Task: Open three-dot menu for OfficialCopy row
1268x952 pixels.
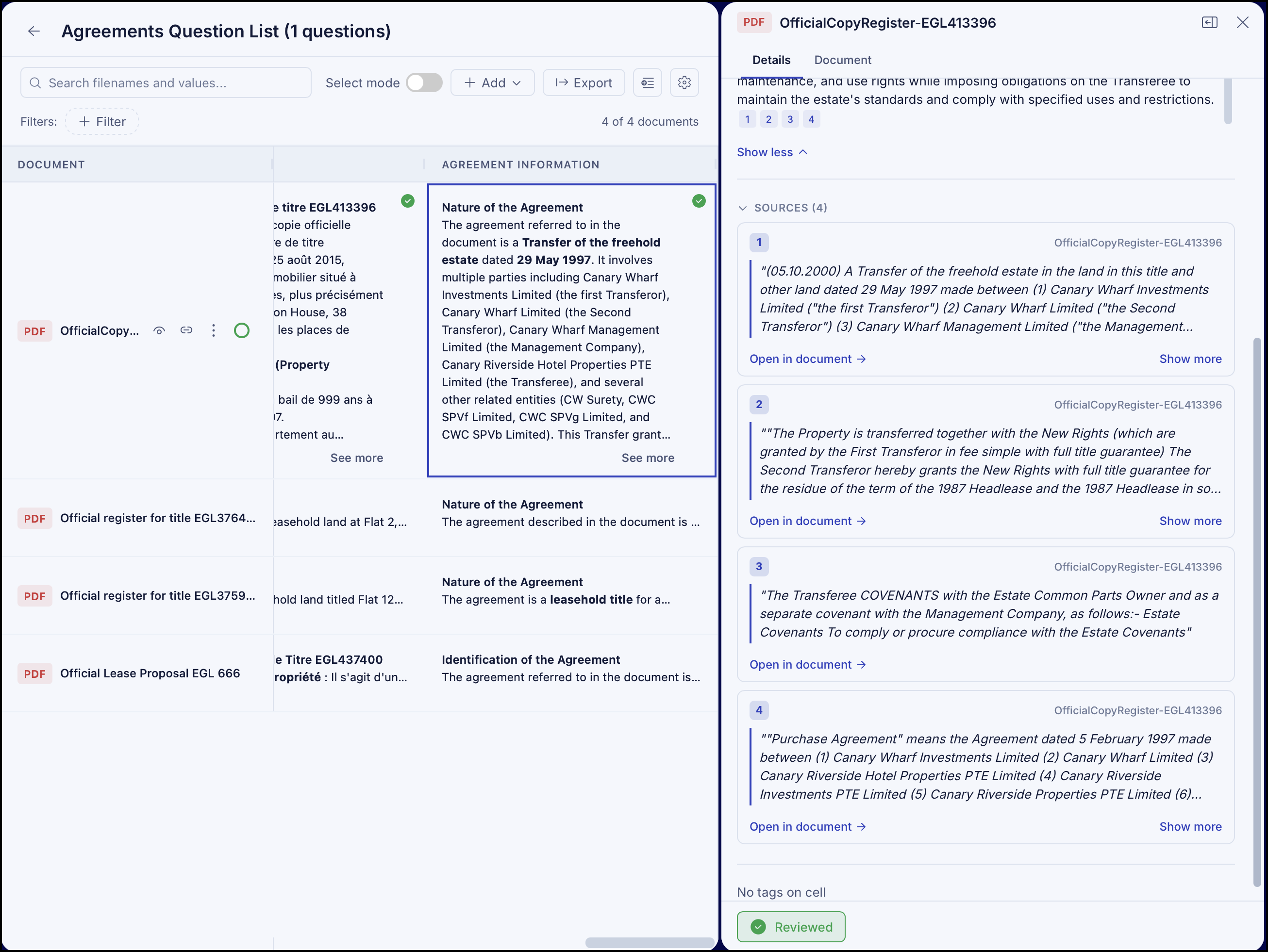Action: click(213, 330)
